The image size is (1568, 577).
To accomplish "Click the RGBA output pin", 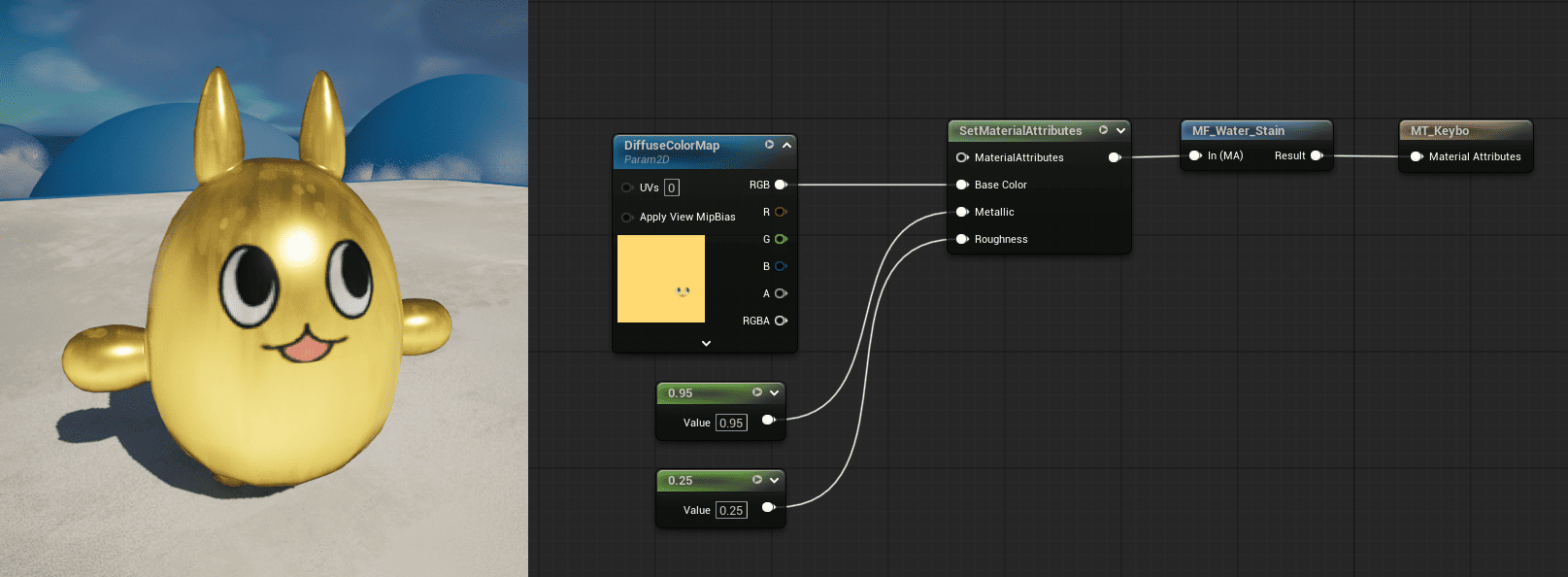I will (x=780, y=321).
